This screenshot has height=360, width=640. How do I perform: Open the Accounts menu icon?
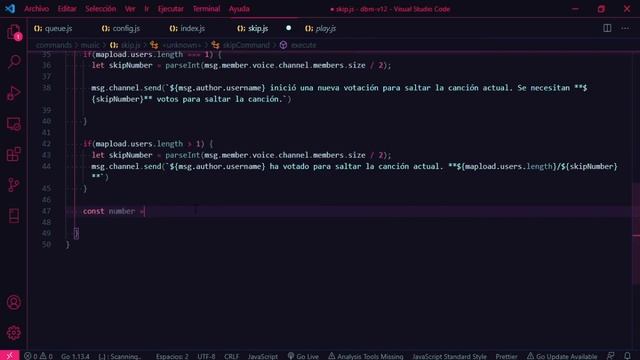[13, 302]
